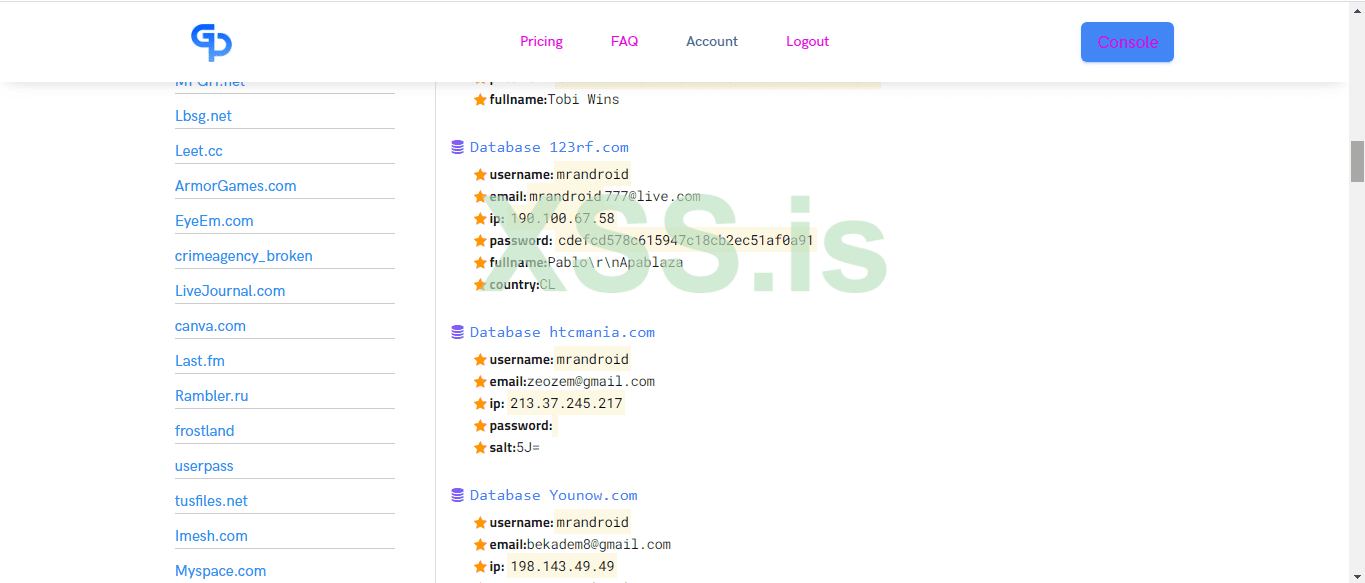The image size is (1365, 583).
Task: Click star beside htcmania.com empty password
Action: point(480,426)
